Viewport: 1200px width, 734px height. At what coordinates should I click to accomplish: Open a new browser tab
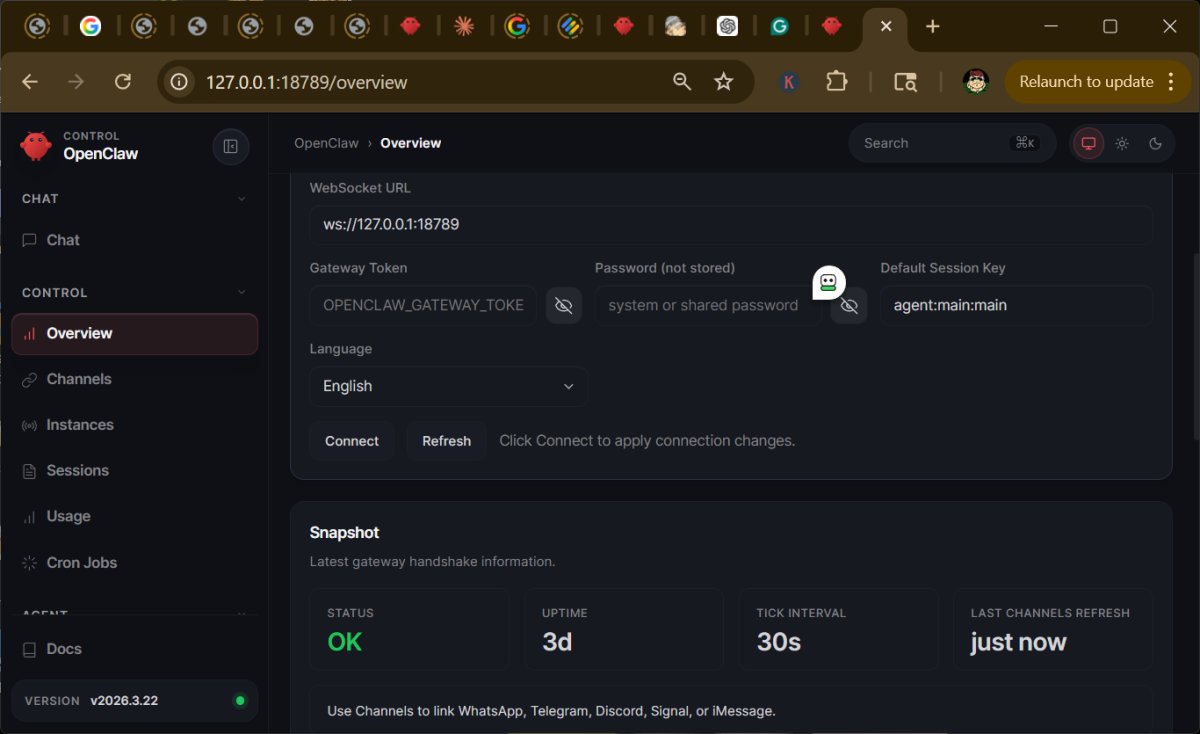(933, 27)
